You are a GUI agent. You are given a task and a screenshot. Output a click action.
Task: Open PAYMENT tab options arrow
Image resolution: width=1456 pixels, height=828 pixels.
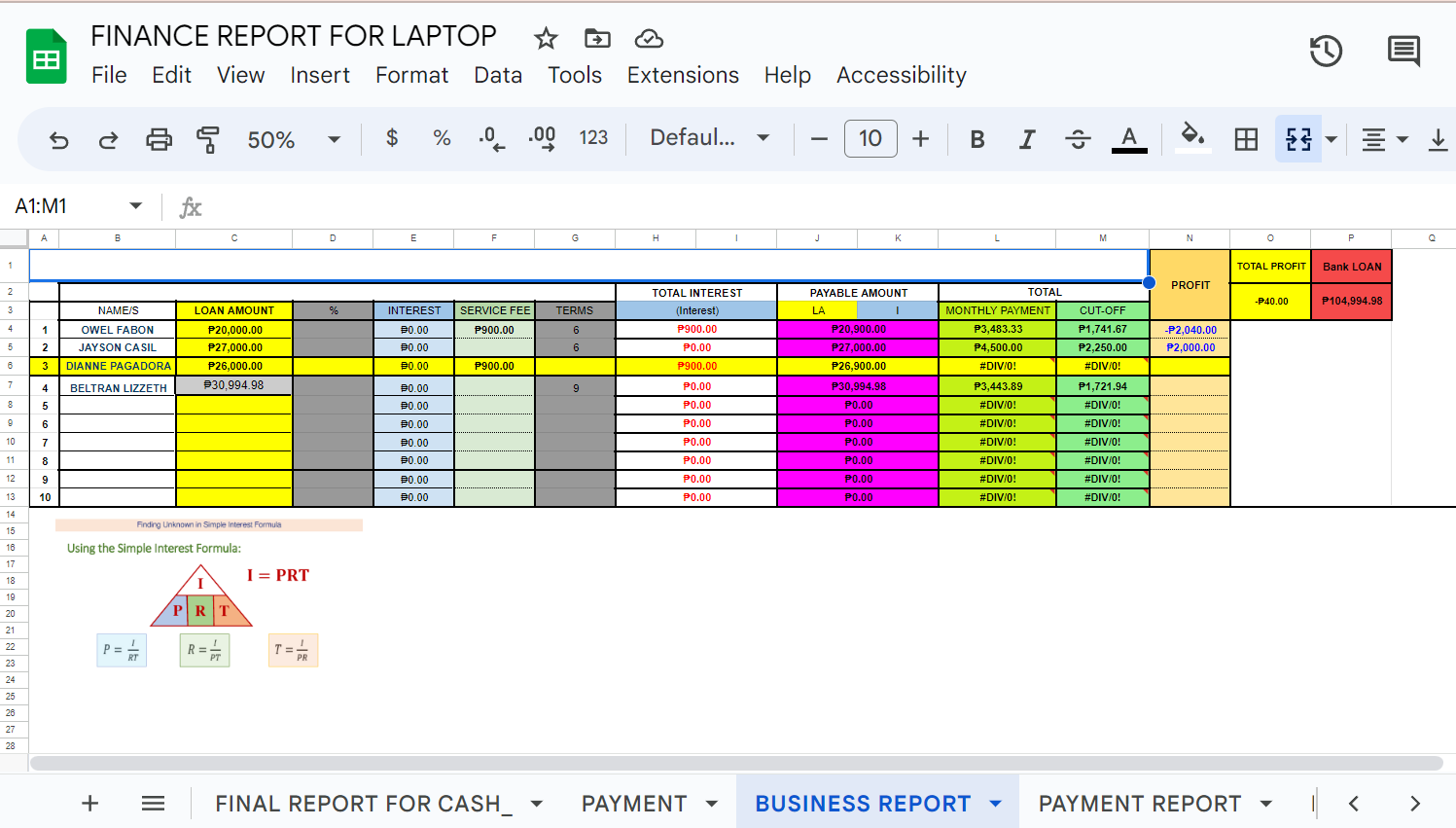coord(711,804)
